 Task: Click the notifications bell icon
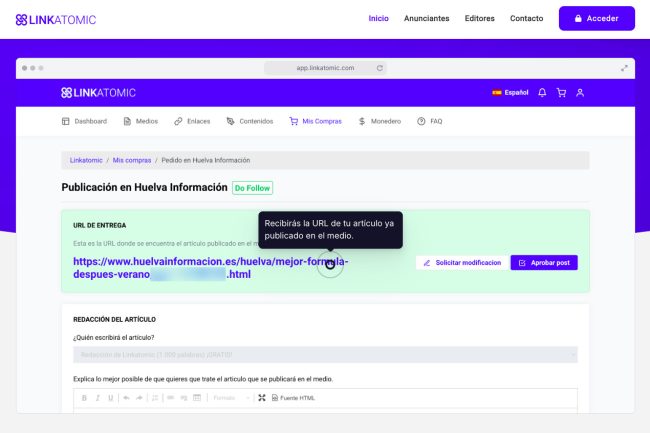[x=542, y=93]
